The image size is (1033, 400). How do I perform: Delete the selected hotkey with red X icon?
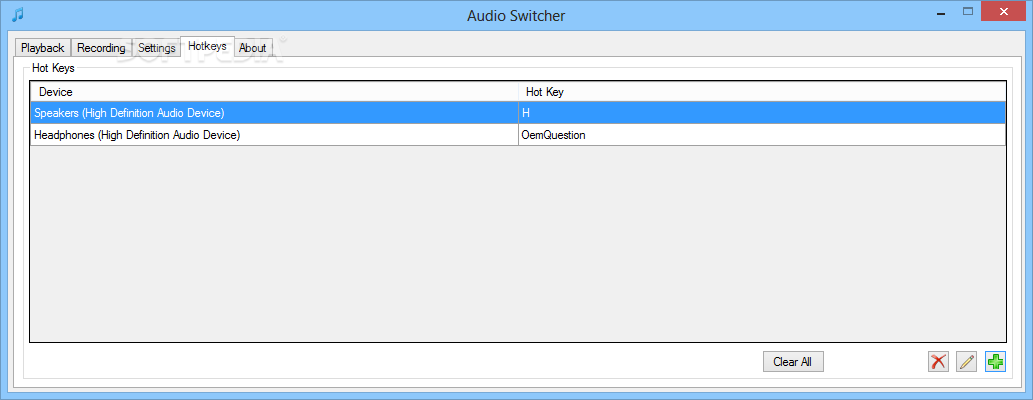938,362
